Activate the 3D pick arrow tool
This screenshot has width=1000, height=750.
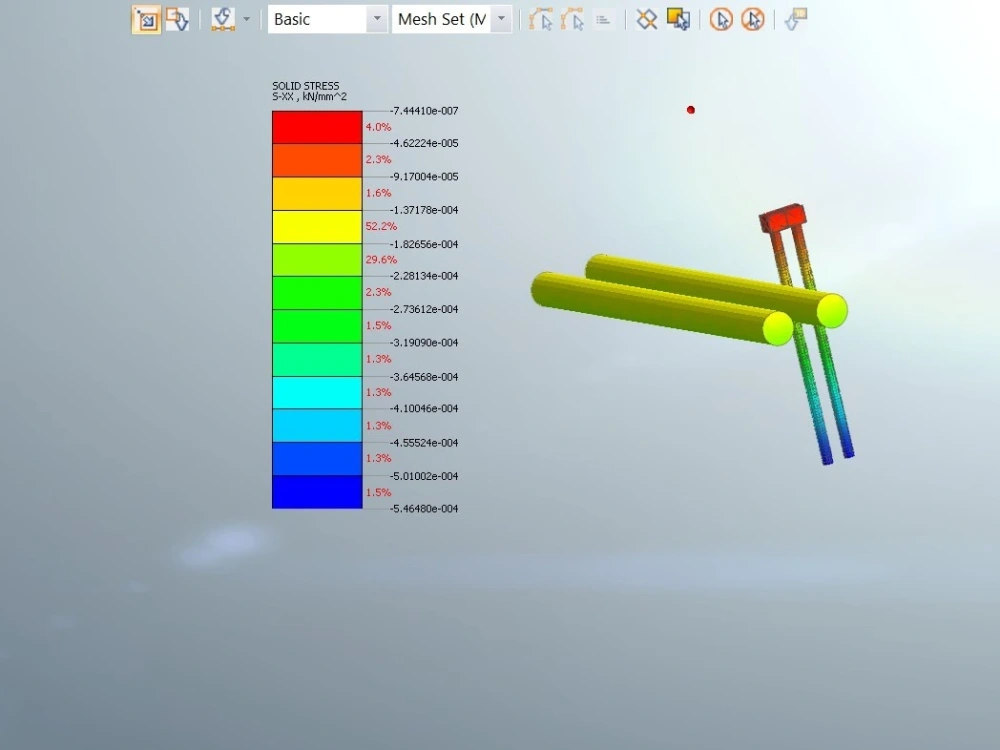[x=795, y=19]
